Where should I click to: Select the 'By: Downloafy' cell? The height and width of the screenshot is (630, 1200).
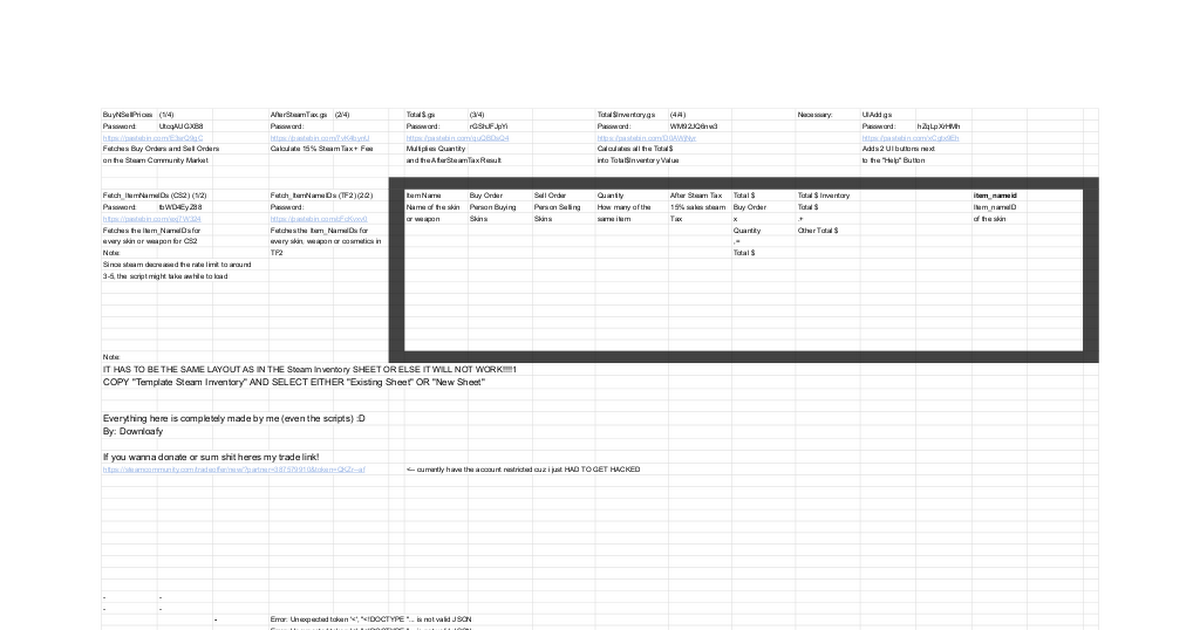(133, 431)
